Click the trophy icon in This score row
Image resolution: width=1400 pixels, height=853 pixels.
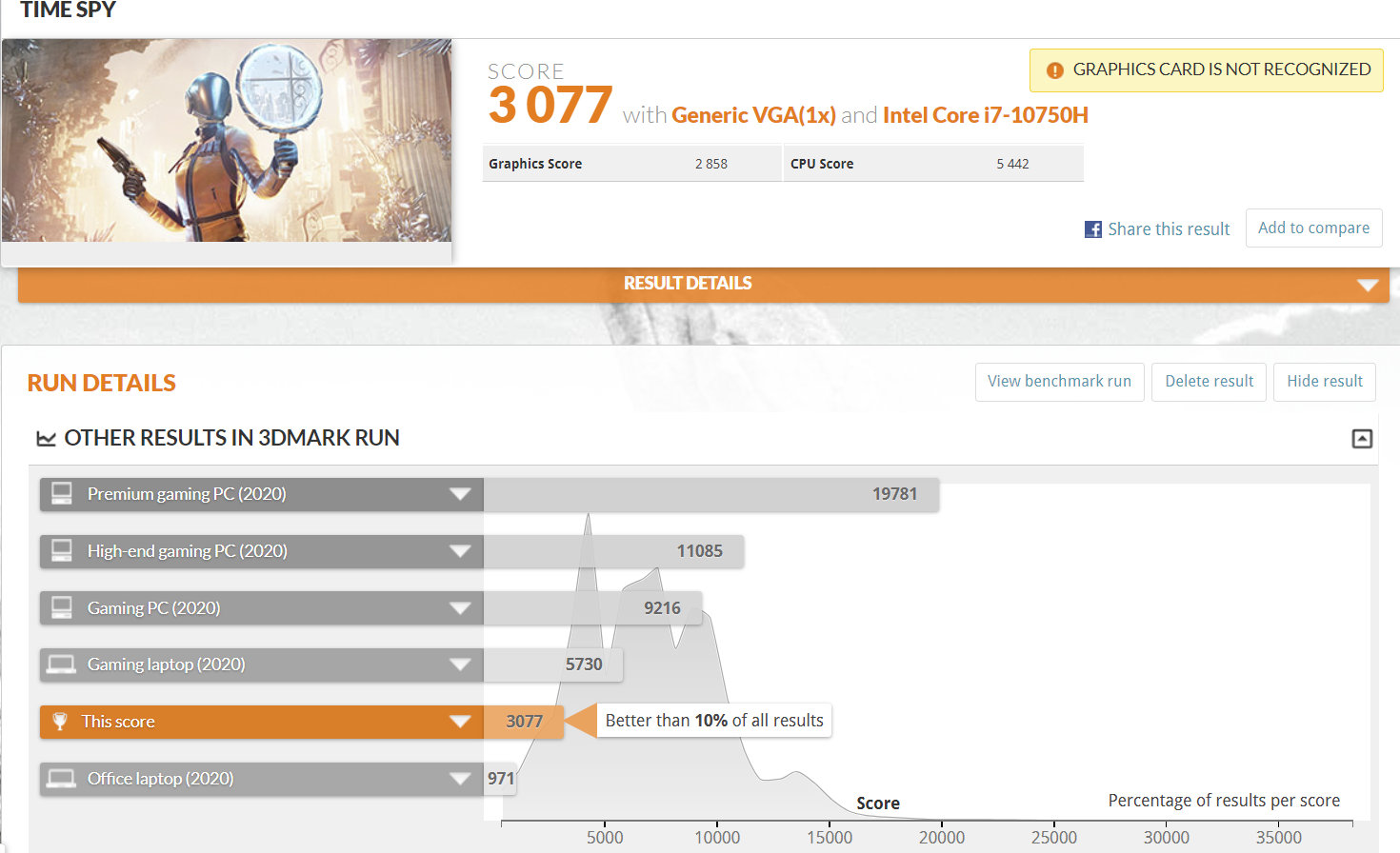point(60,721)
